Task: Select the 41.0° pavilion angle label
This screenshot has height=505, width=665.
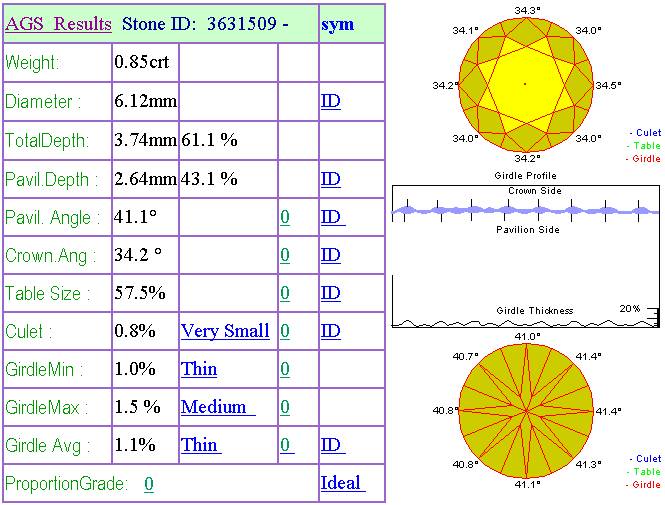Action: coord(528,337)
